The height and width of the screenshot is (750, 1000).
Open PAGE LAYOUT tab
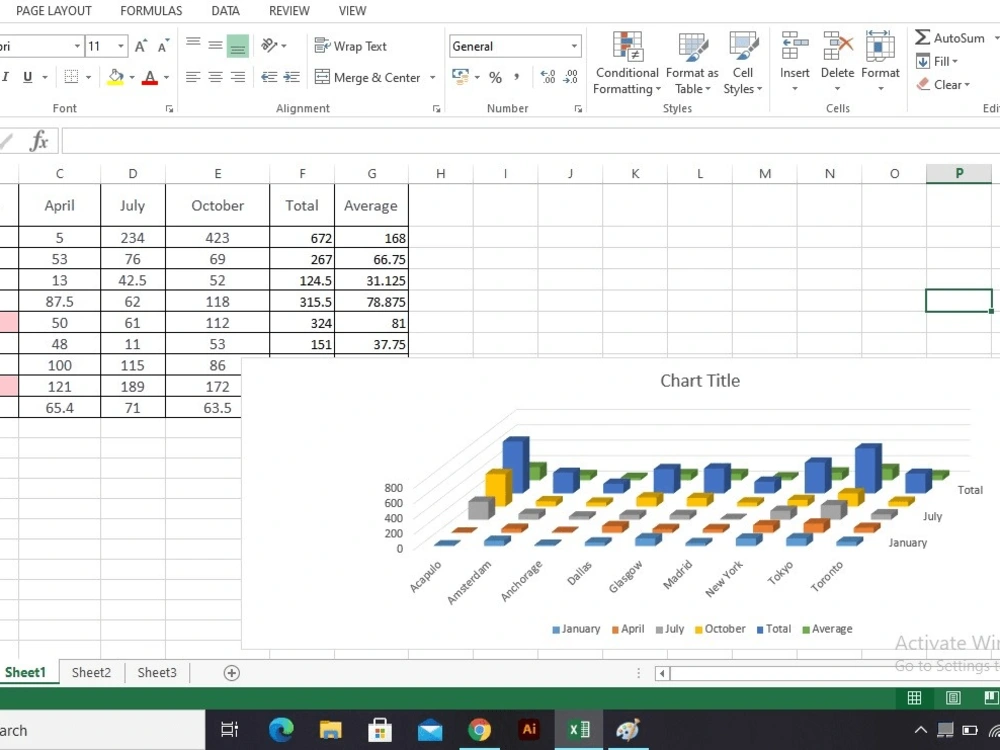tap(54, 11)
